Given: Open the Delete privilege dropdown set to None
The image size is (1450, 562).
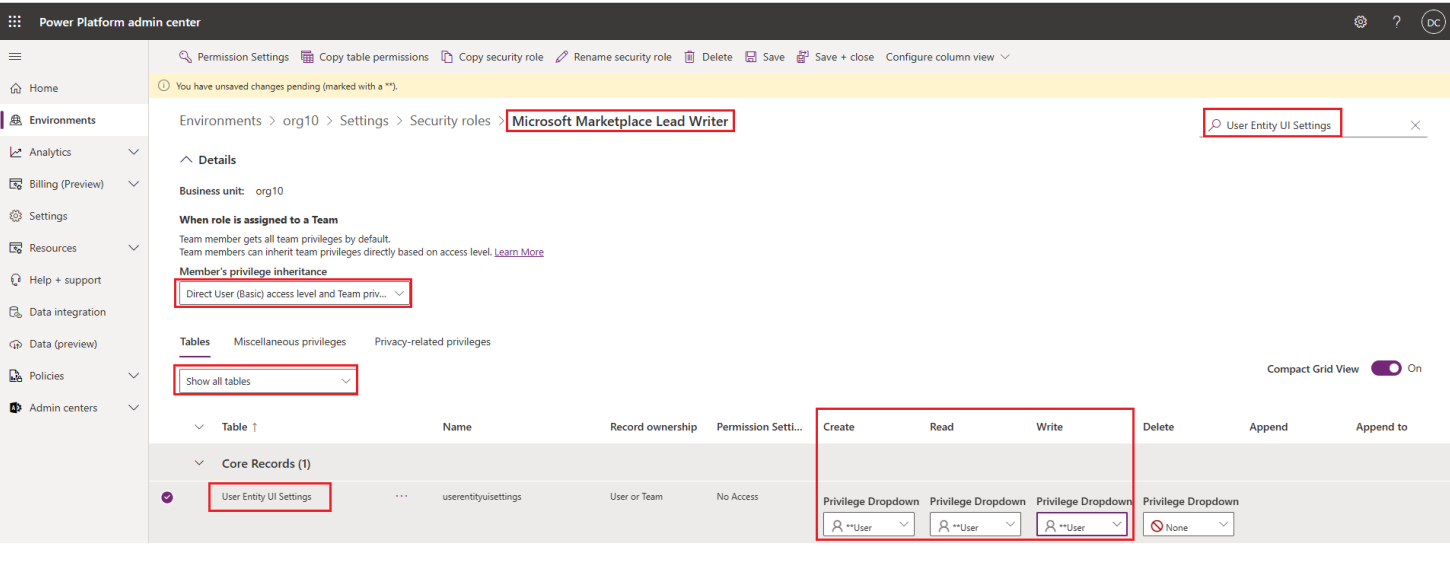Looking at the screenshot, I should point(1188,526).
